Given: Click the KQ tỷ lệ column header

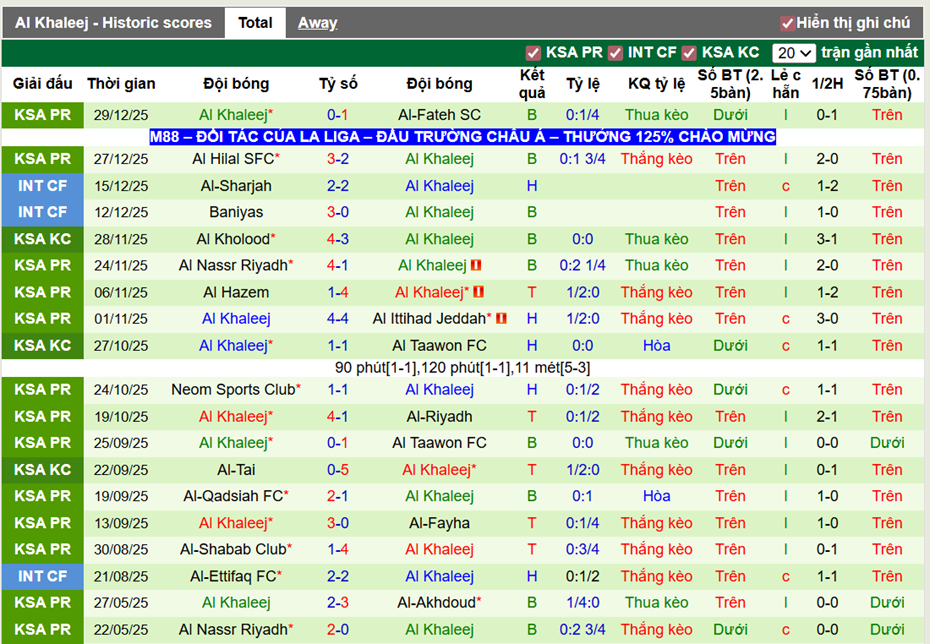Looking at the screenshot, I should [657, 84].
